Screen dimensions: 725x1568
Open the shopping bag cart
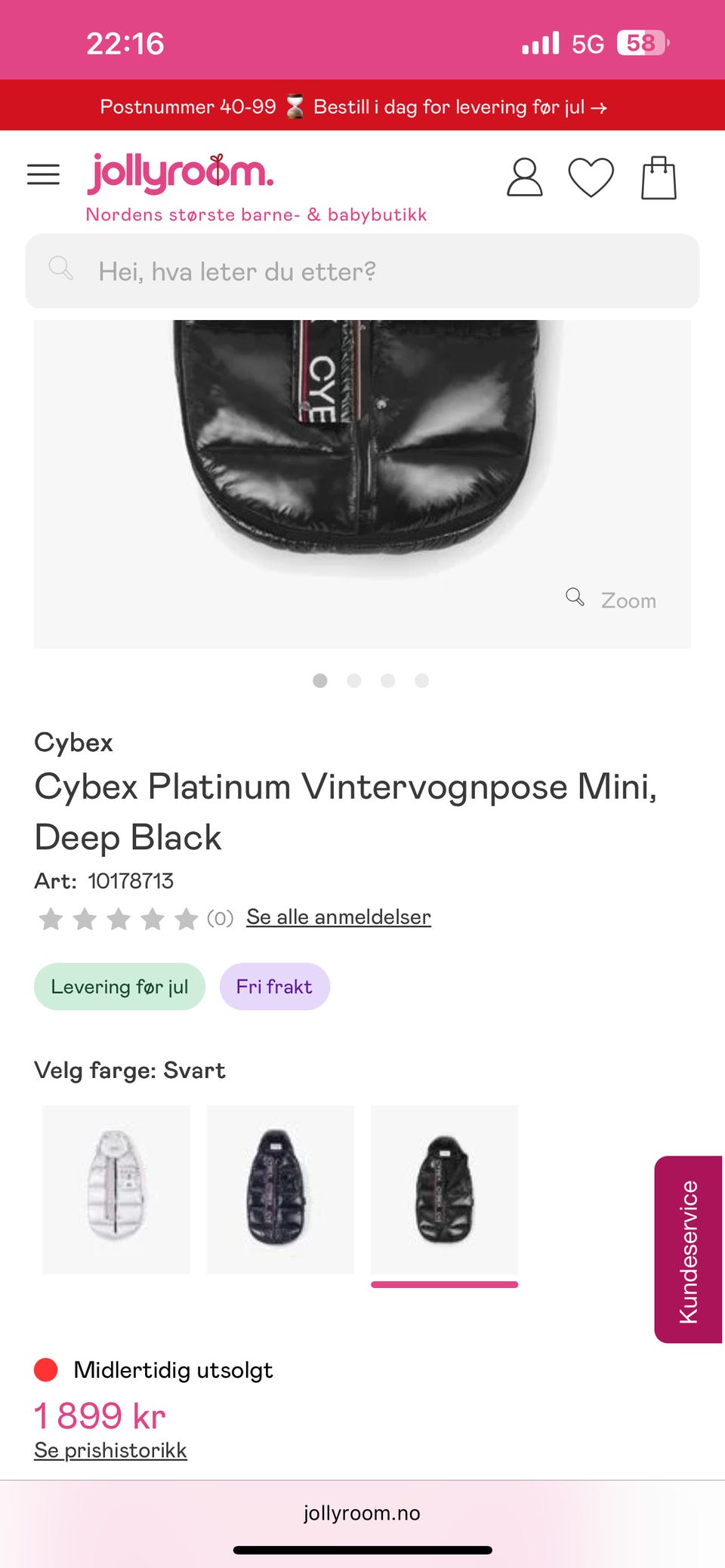coord(659,177)
